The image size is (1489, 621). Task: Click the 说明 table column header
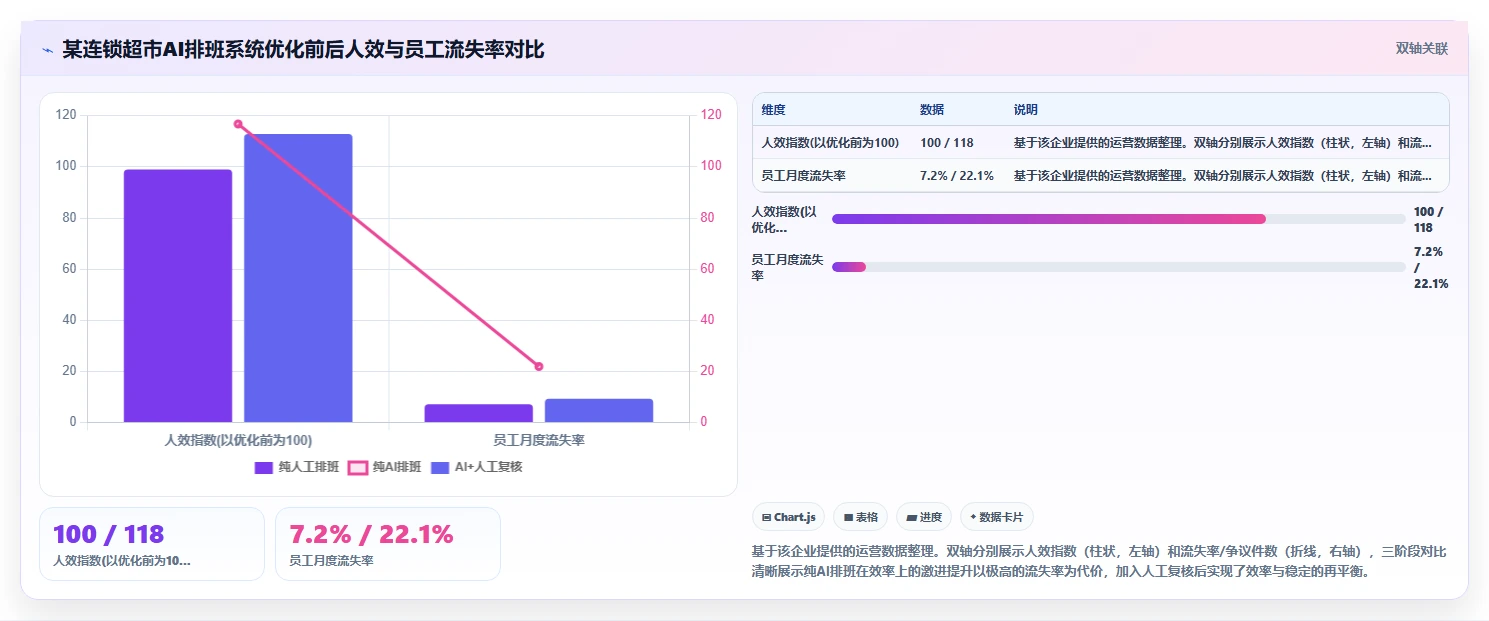1026,110
